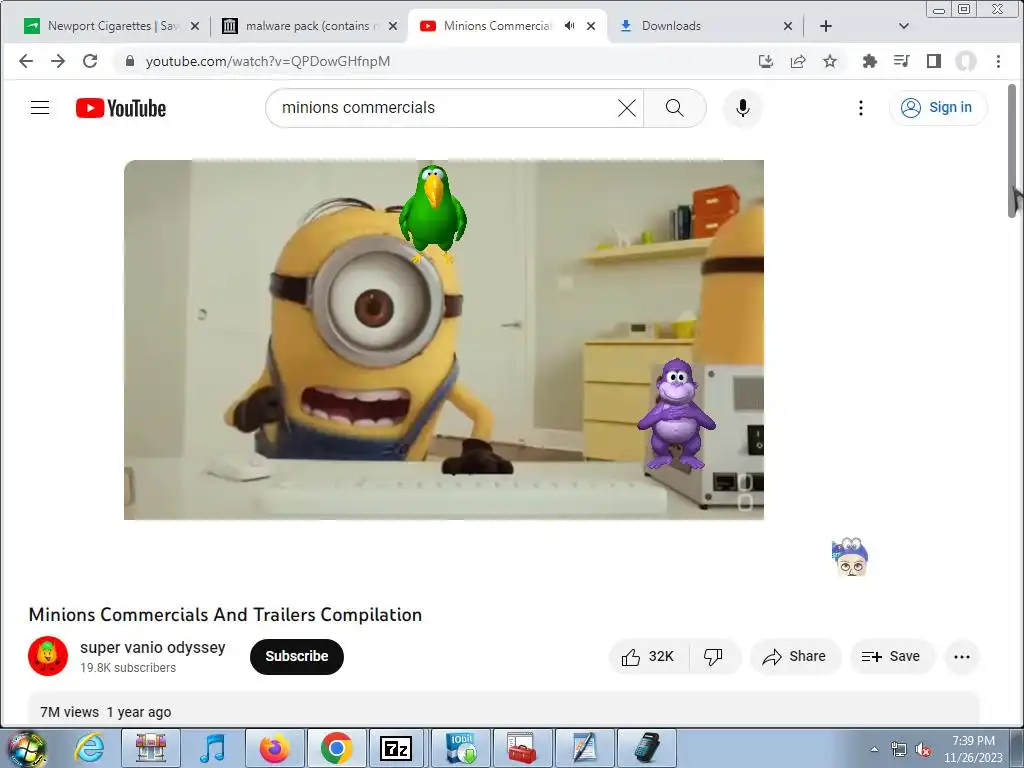Select the video title text

click(225, 615)
